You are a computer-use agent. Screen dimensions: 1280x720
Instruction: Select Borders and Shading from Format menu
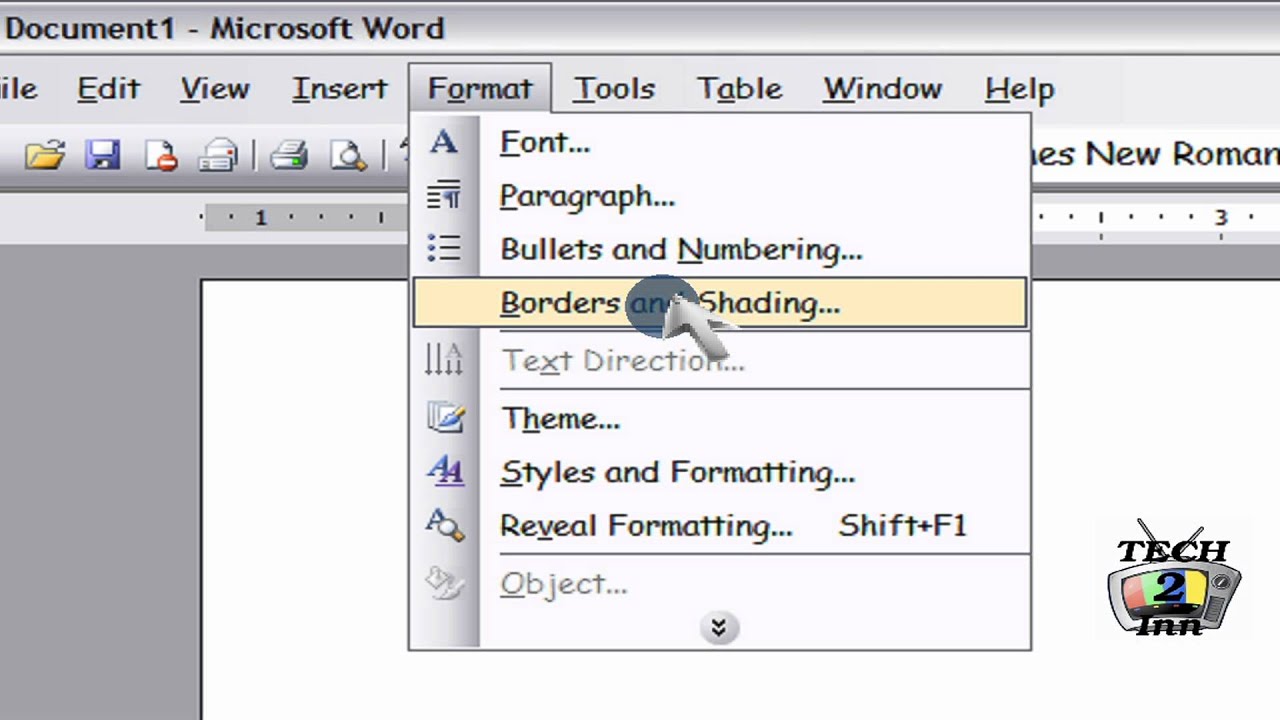coord(669,303)
